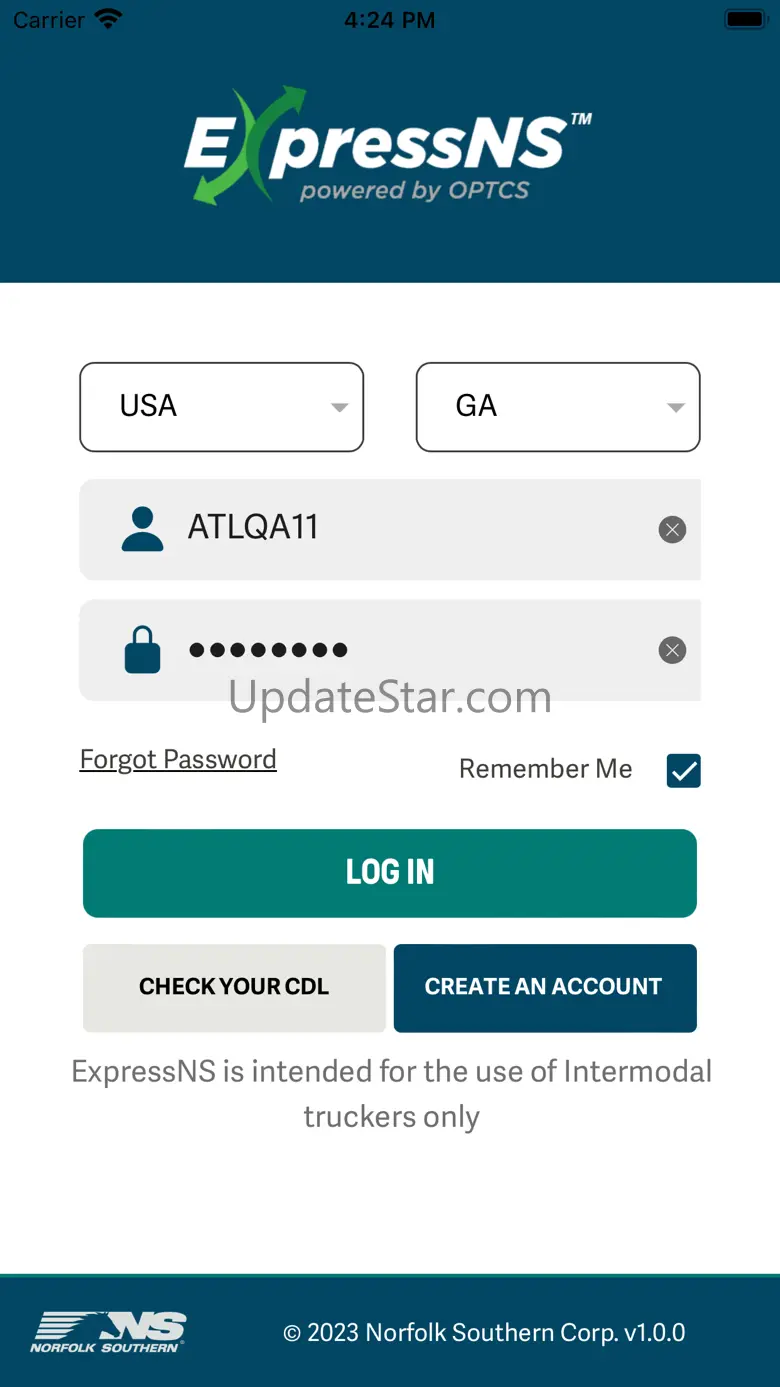The image size is (780, 1387).
Task: Click the Norfolk Southern logo
Action: pyautogui.click(x=108, y=1332)
